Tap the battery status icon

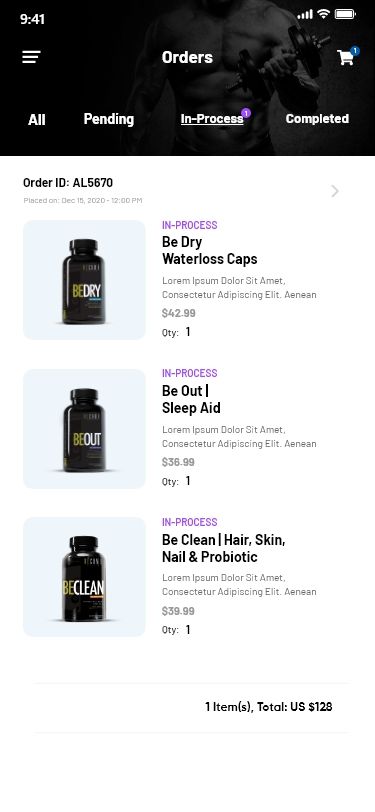click(x=345, y=14)
